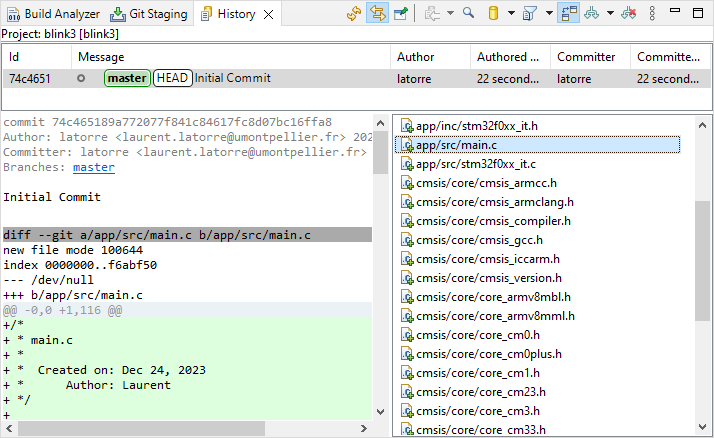Switch to the Build Analyzer tab
The image size is (714, 438).
coord(53,14)
